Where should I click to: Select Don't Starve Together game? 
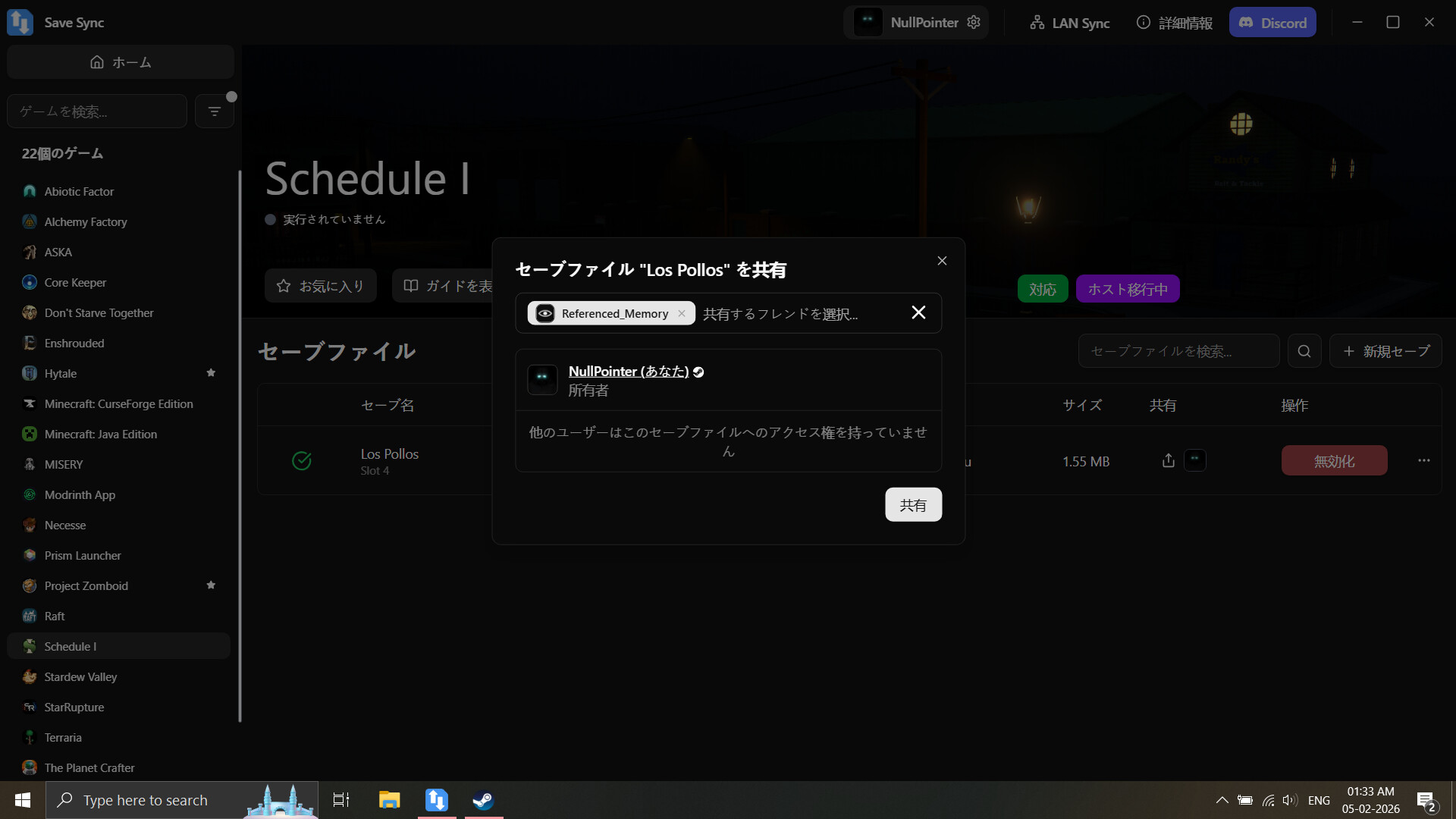pos(118,313)
